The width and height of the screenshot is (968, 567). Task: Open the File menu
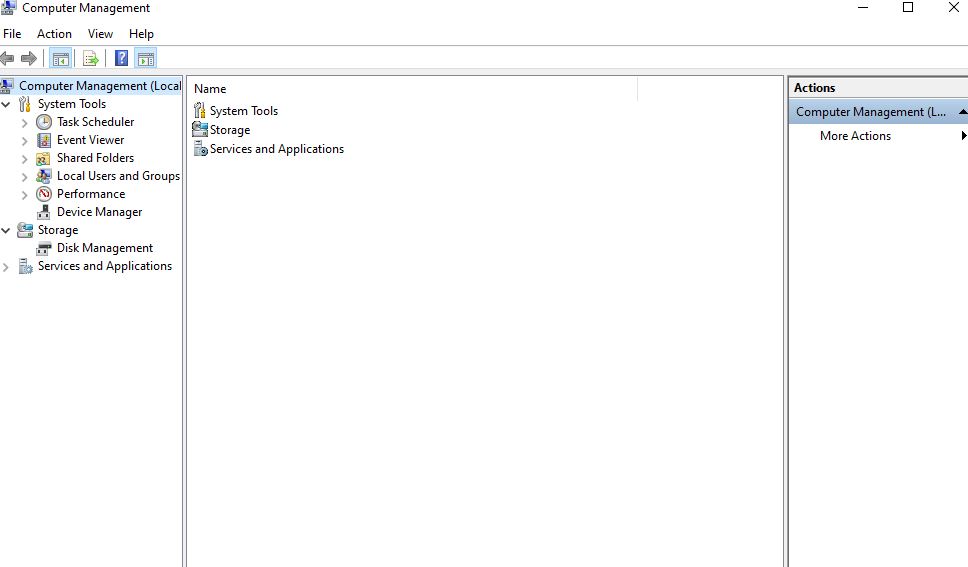(12, 34)
